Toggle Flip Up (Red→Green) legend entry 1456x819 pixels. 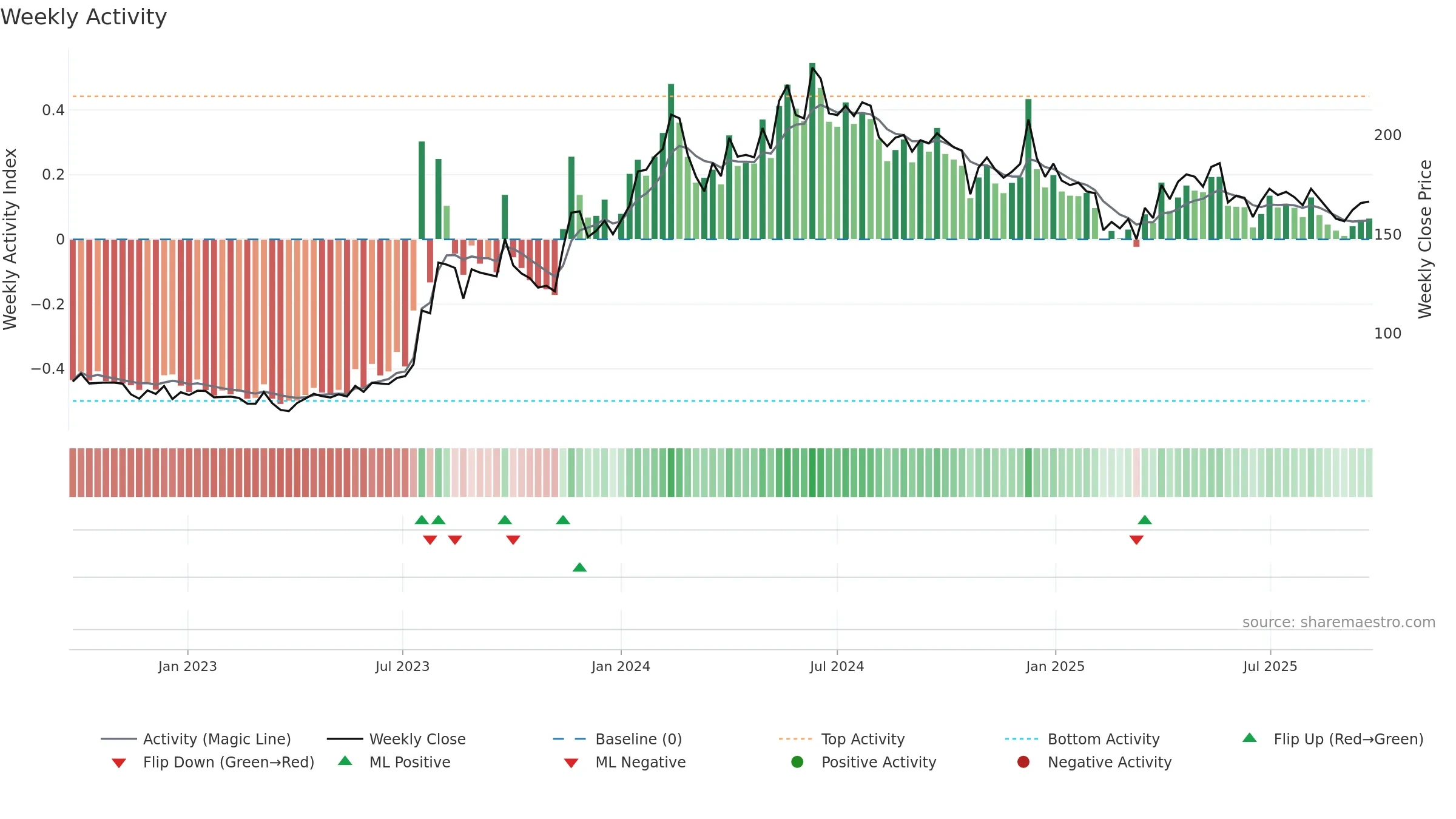(1333, 739)
